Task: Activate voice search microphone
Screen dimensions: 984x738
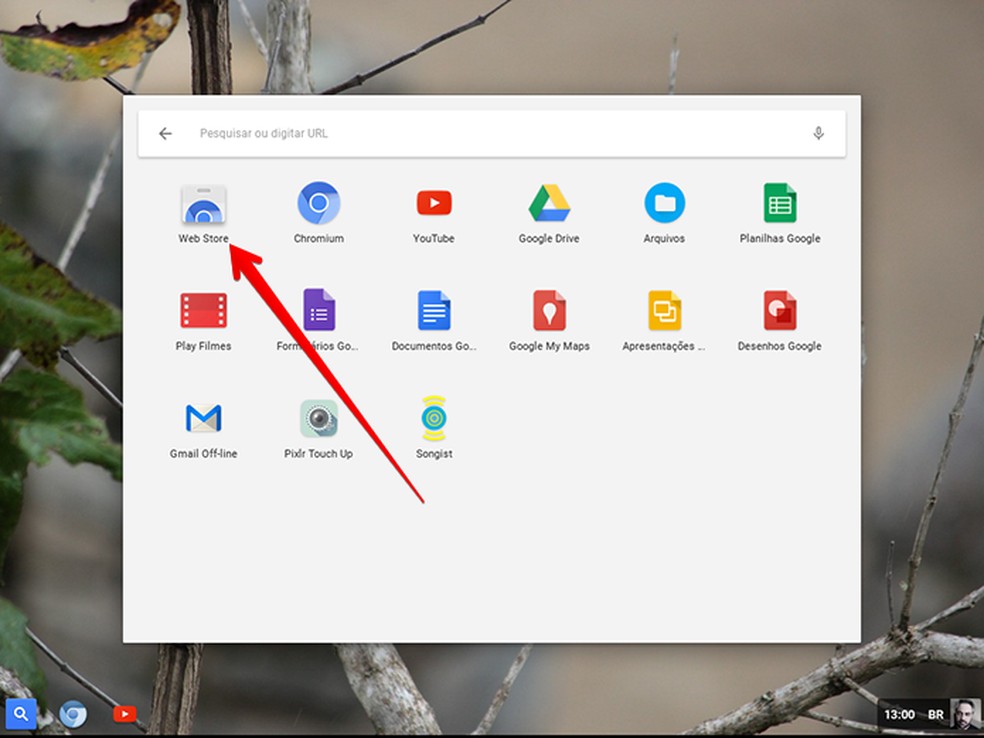Action: coord(818,133)
